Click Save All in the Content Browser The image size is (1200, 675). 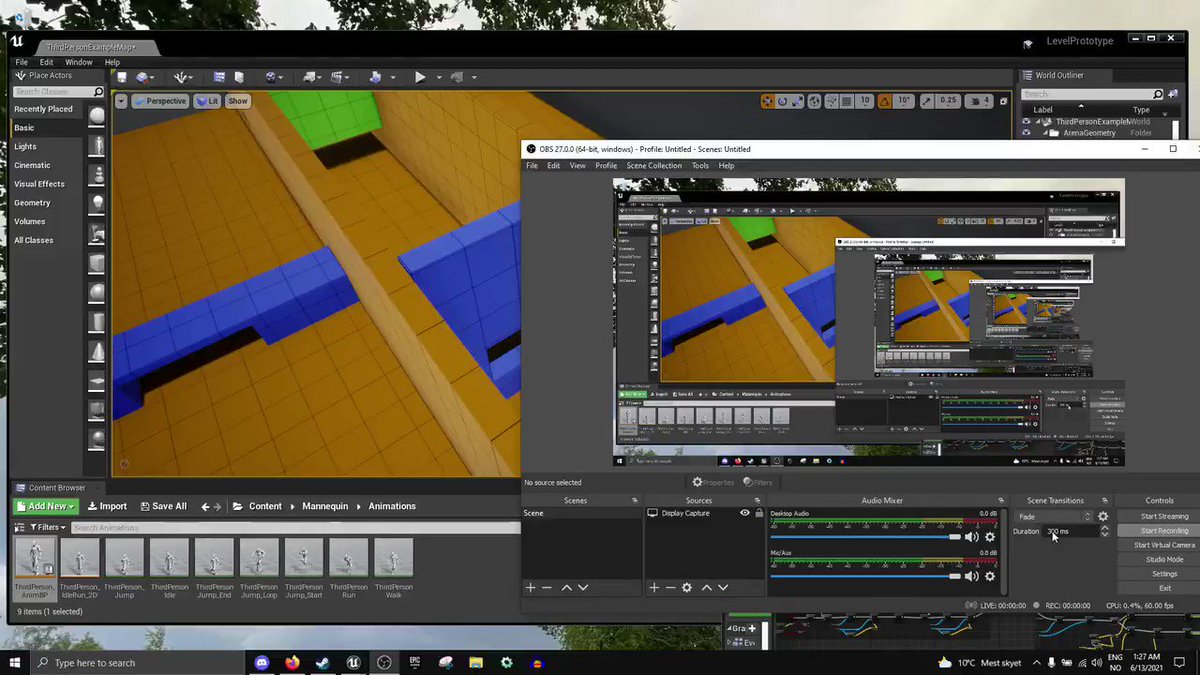click(x=163, y=506)
